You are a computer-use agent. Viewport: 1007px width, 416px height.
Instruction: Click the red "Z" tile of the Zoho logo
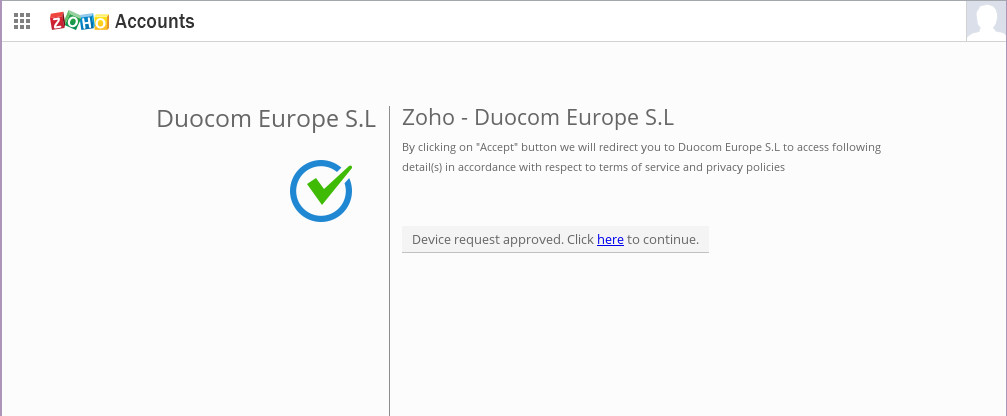tap(58, 22)
